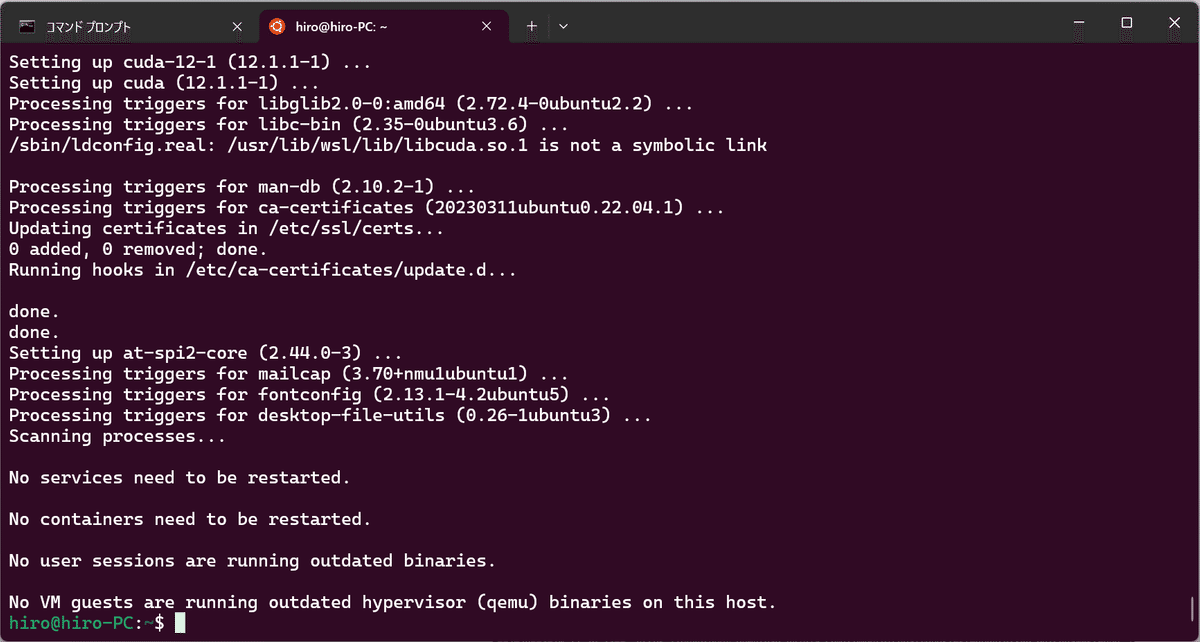The image size is (1200, 642).
Task: Select the hiro@hiro-PC: ~ tab title
Action: (x=341, y=27)
